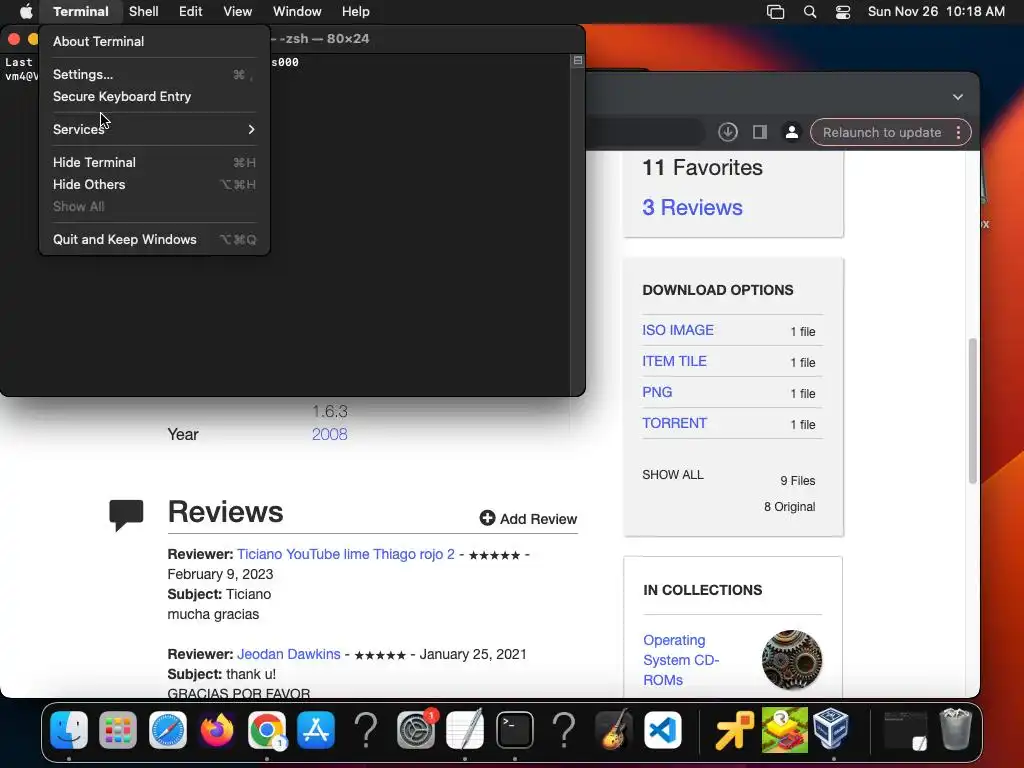The height and width of the screenshot is (768, 1024).
Task: Open Operating System CD-ROMs collection link
Action: tap(680, 660)
